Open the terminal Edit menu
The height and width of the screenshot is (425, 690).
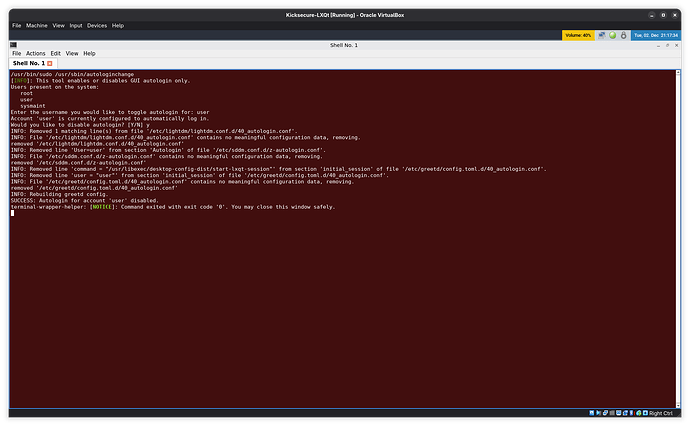coord(56,53)
